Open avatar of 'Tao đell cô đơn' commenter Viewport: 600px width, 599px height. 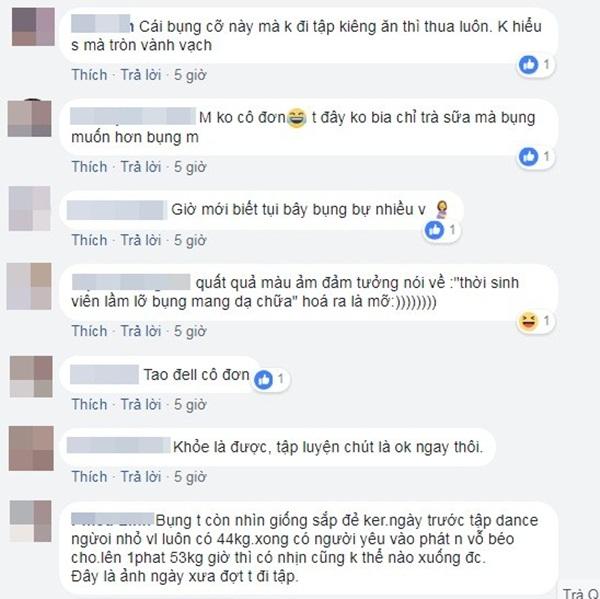(31, 377)
